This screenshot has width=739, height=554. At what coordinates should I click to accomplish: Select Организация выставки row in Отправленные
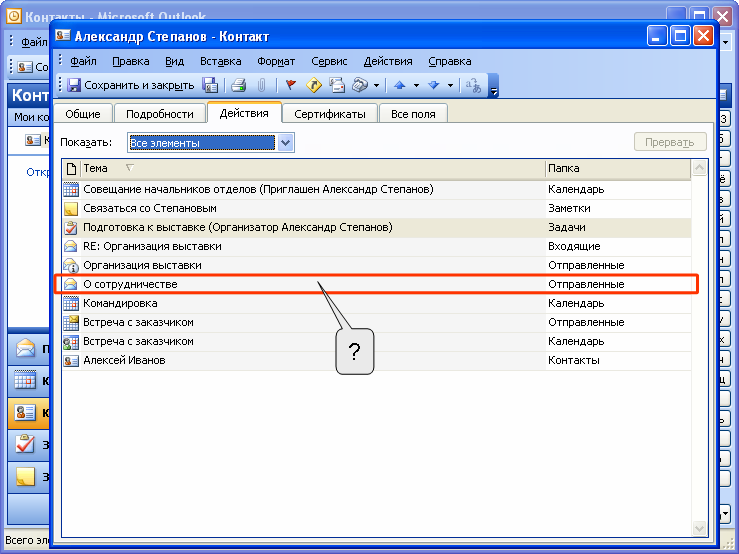377,265
